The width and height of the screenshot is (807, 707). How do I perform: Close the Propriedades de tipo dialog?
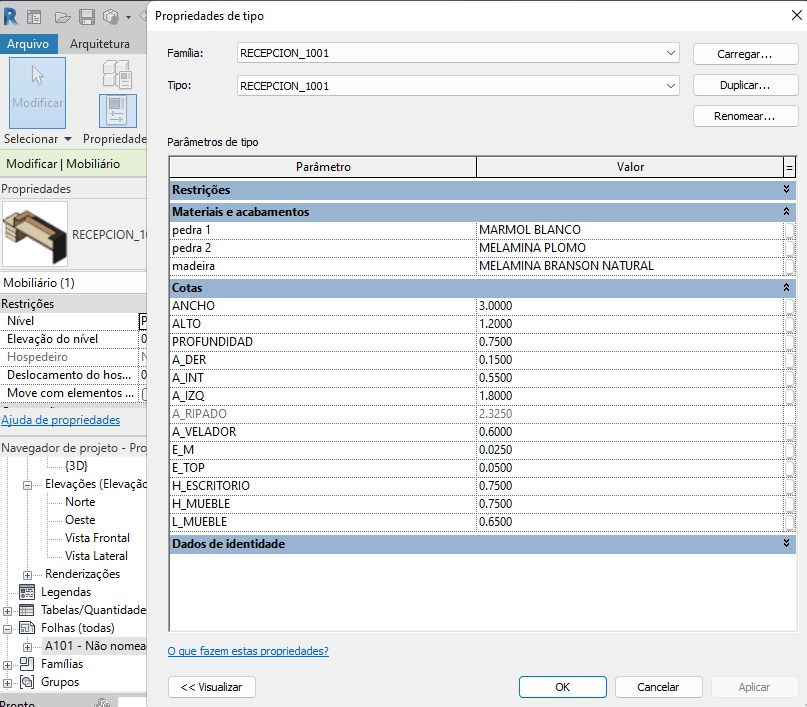[796, 15]
